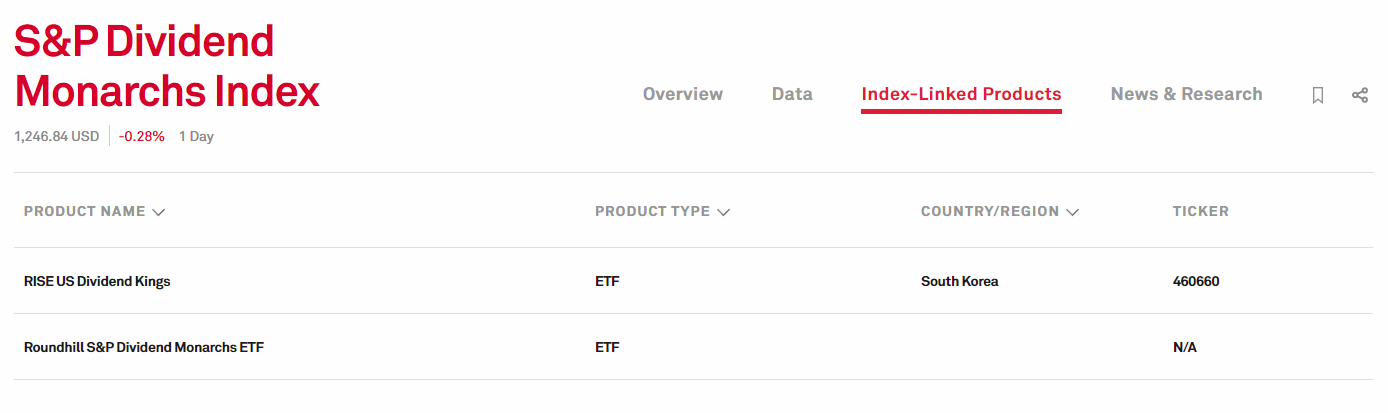Click ETF type in RISE row
The width and height of the screenshot is (1388, 413).
[607, 281]
